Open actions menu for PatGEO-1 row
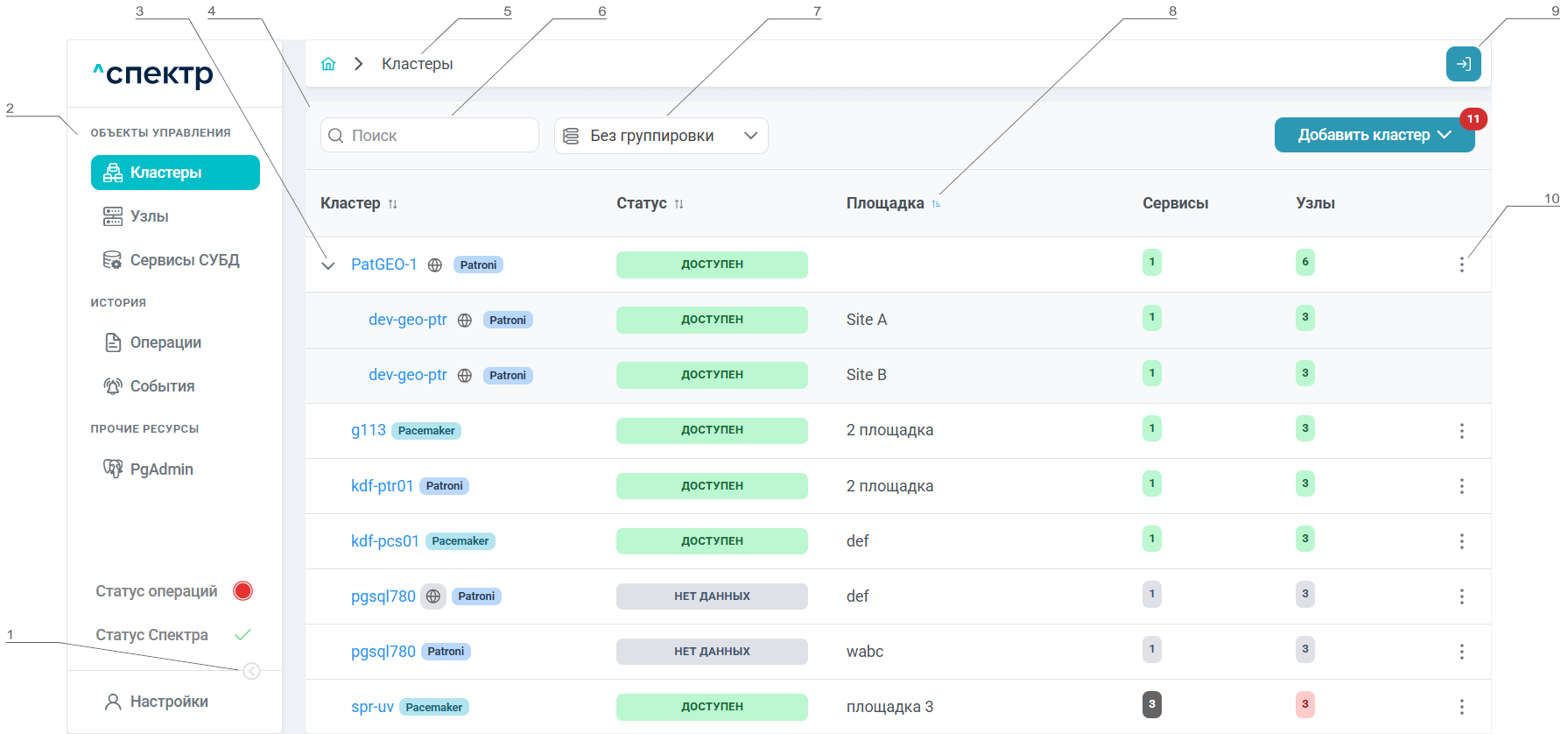 pyautogui.click(x=1461, y=265)
